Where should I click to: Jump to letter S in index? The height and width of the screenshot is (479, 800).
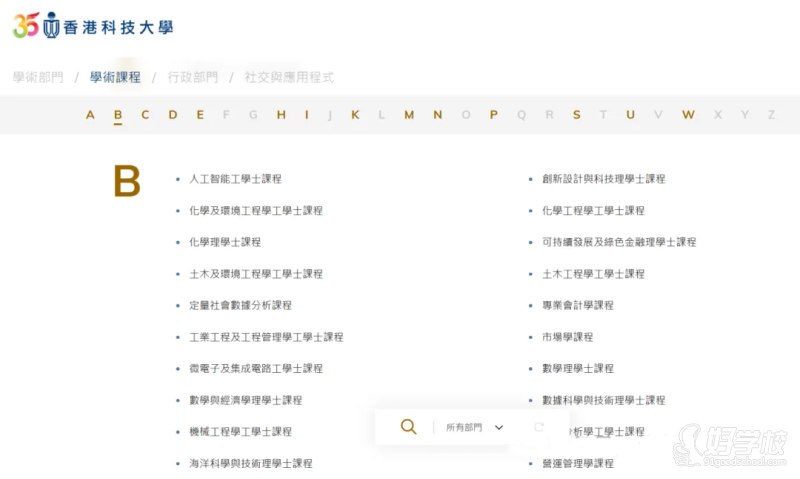[577, 115]
